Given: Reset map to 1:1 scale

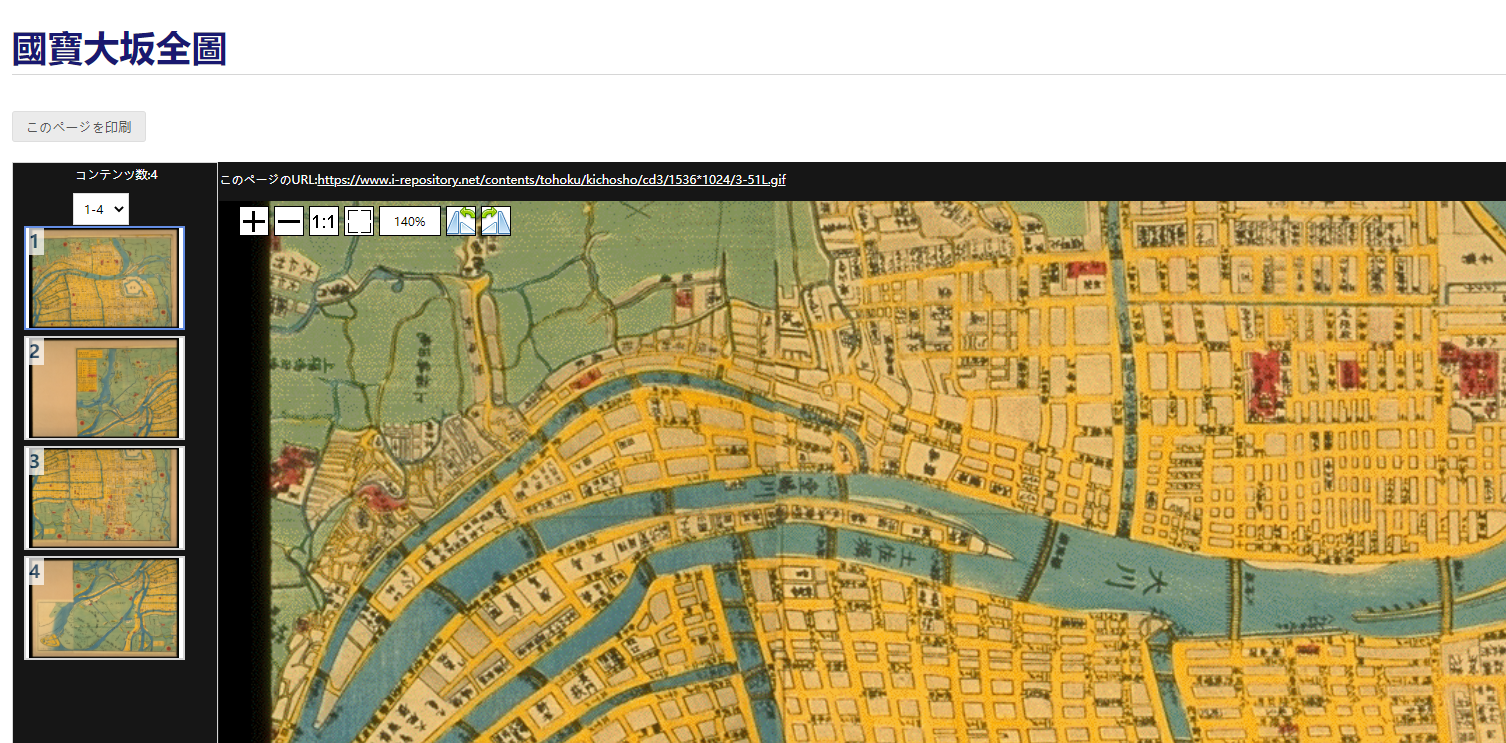Looking at the screenshot, I should pos(324,221).
